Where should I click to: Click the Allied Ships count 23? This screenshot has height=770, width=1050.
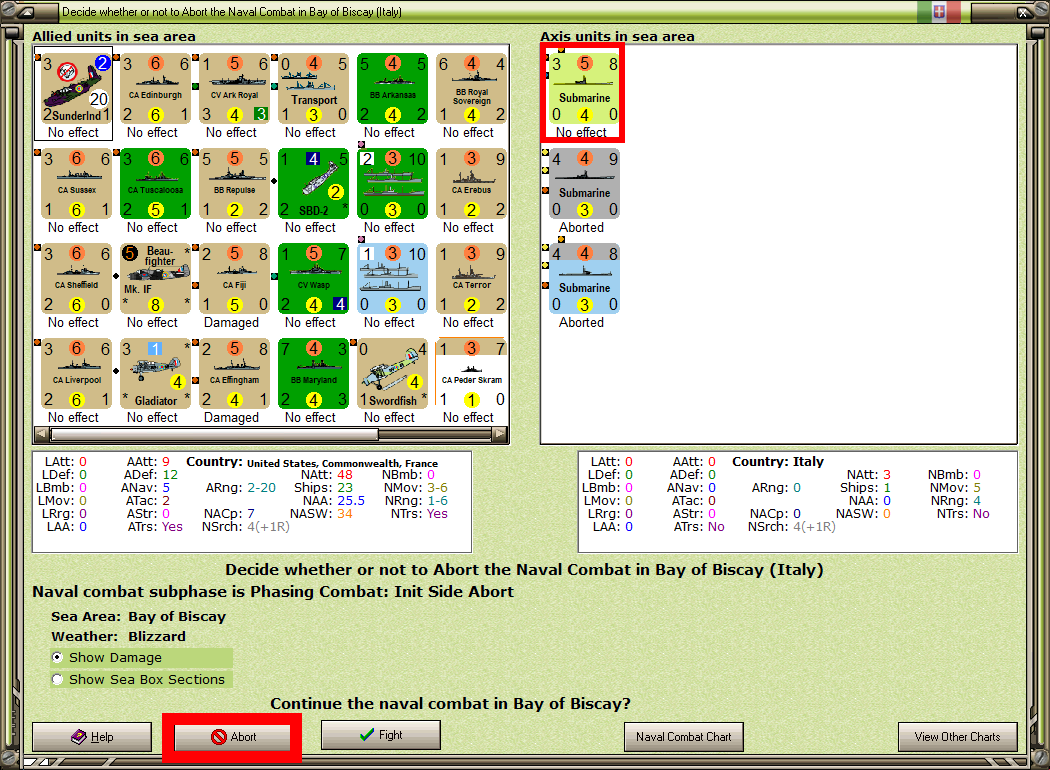[345, 487]
